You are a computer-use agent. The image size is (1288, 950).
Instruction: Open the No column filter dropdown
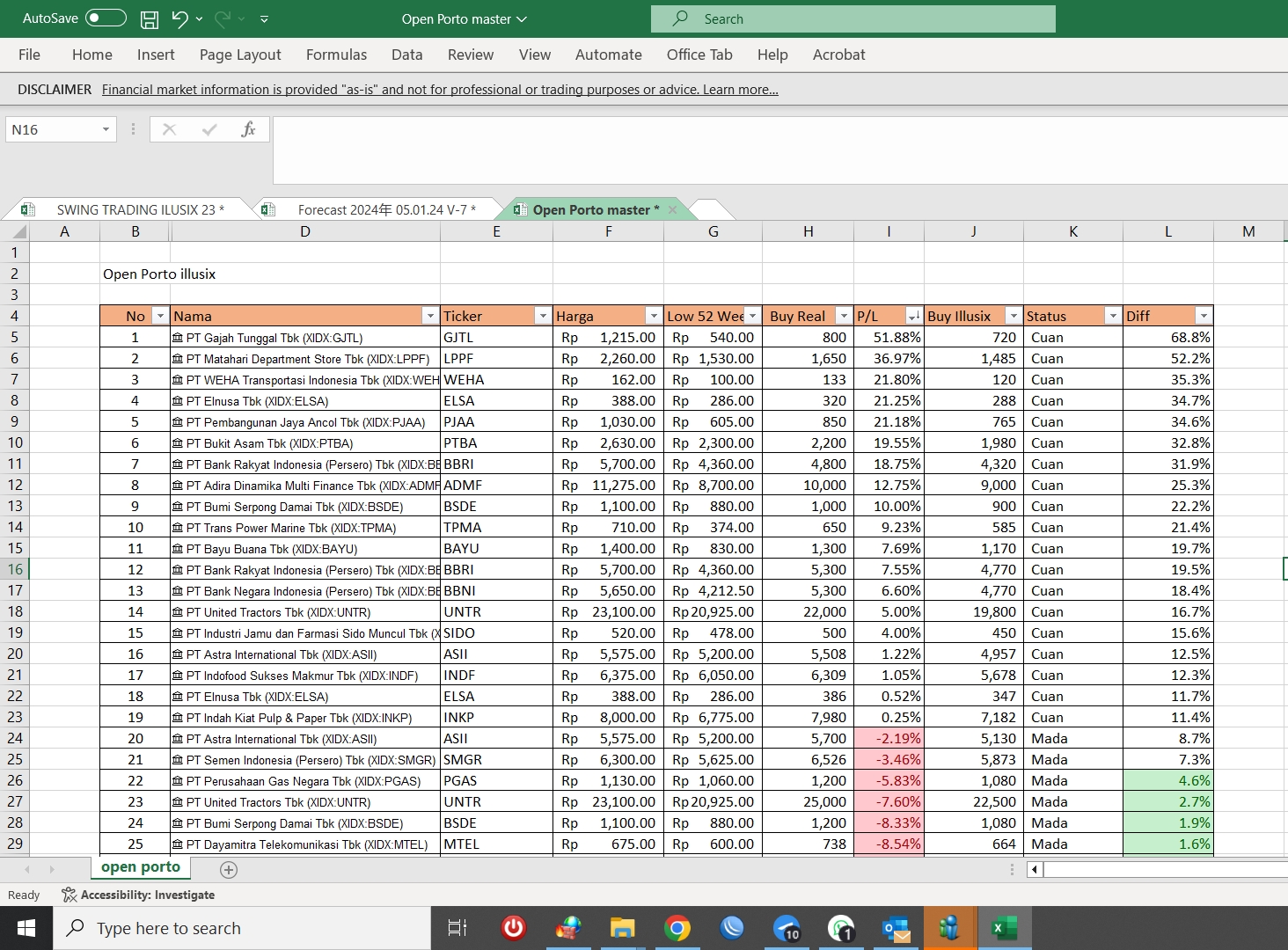tap(159, 316)
